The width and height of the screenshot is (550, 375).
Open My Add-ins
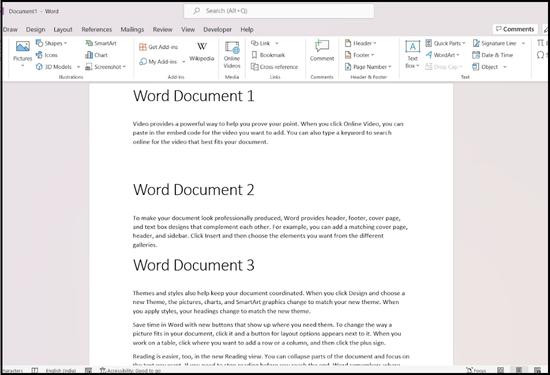click(x=159, y=62)
